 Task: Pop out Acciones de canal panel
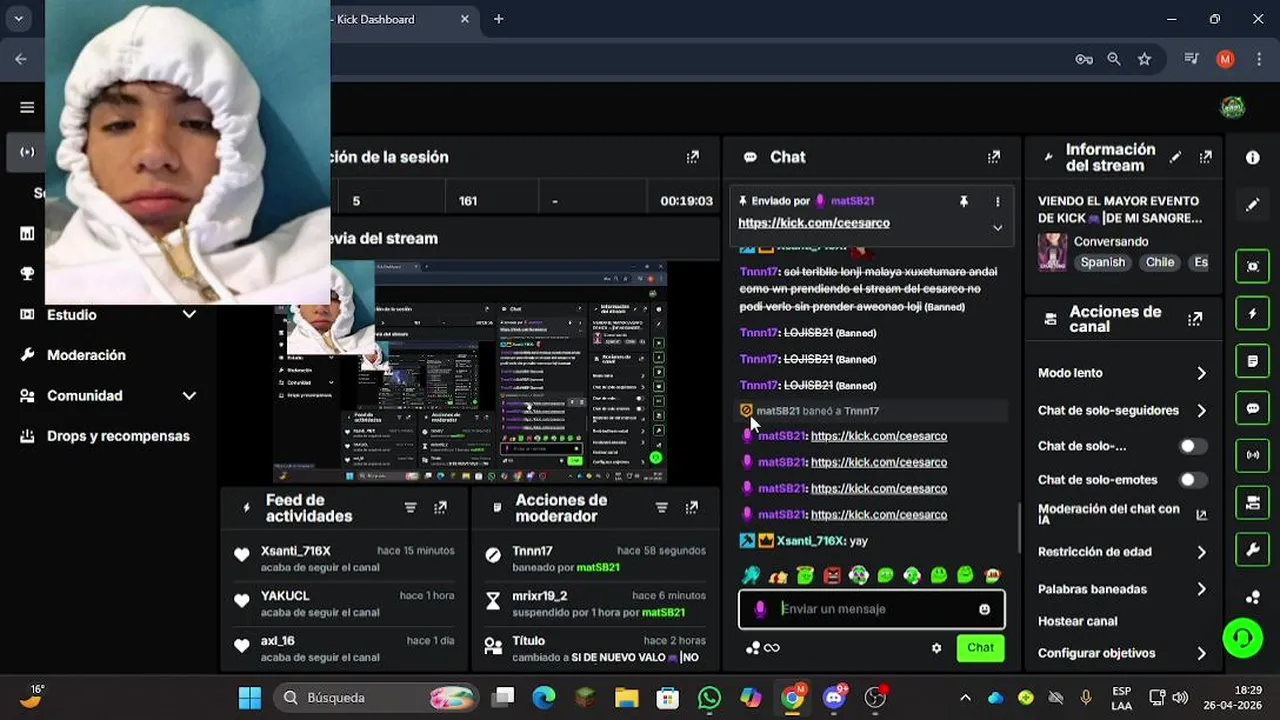point(1195,319)
